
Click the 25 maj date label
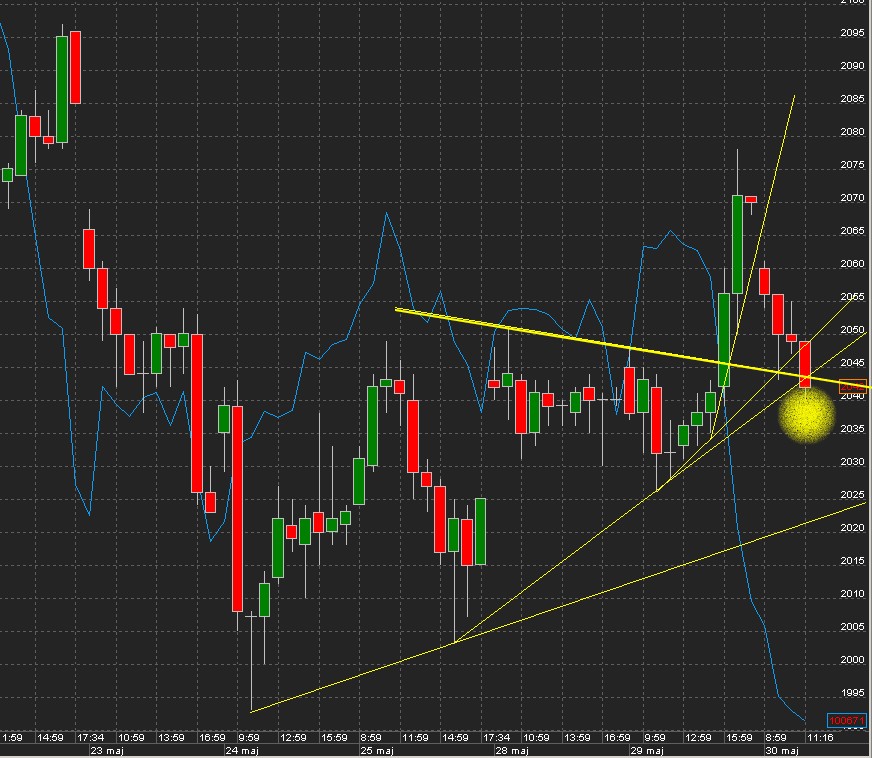pos(377,751)
